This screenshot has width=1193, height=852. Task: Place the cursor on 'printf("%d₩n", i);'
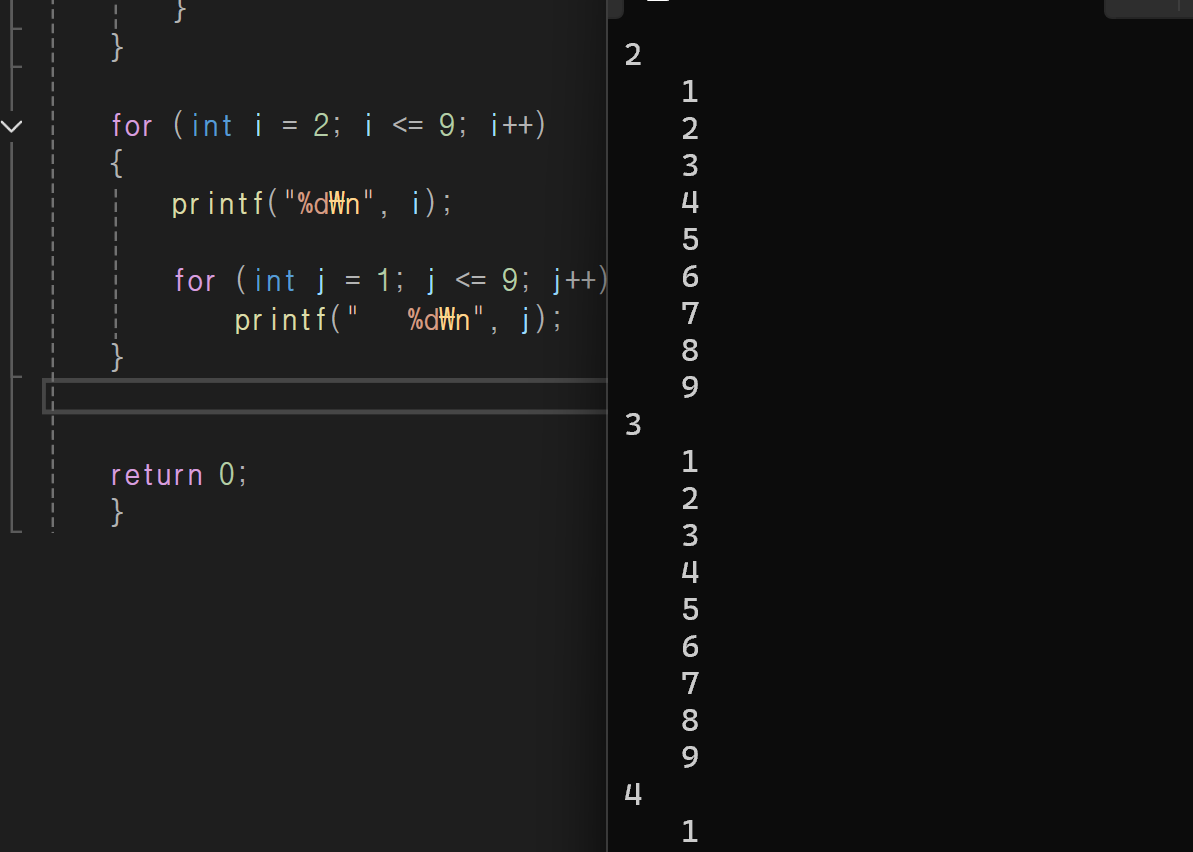[x=312, y=204]
